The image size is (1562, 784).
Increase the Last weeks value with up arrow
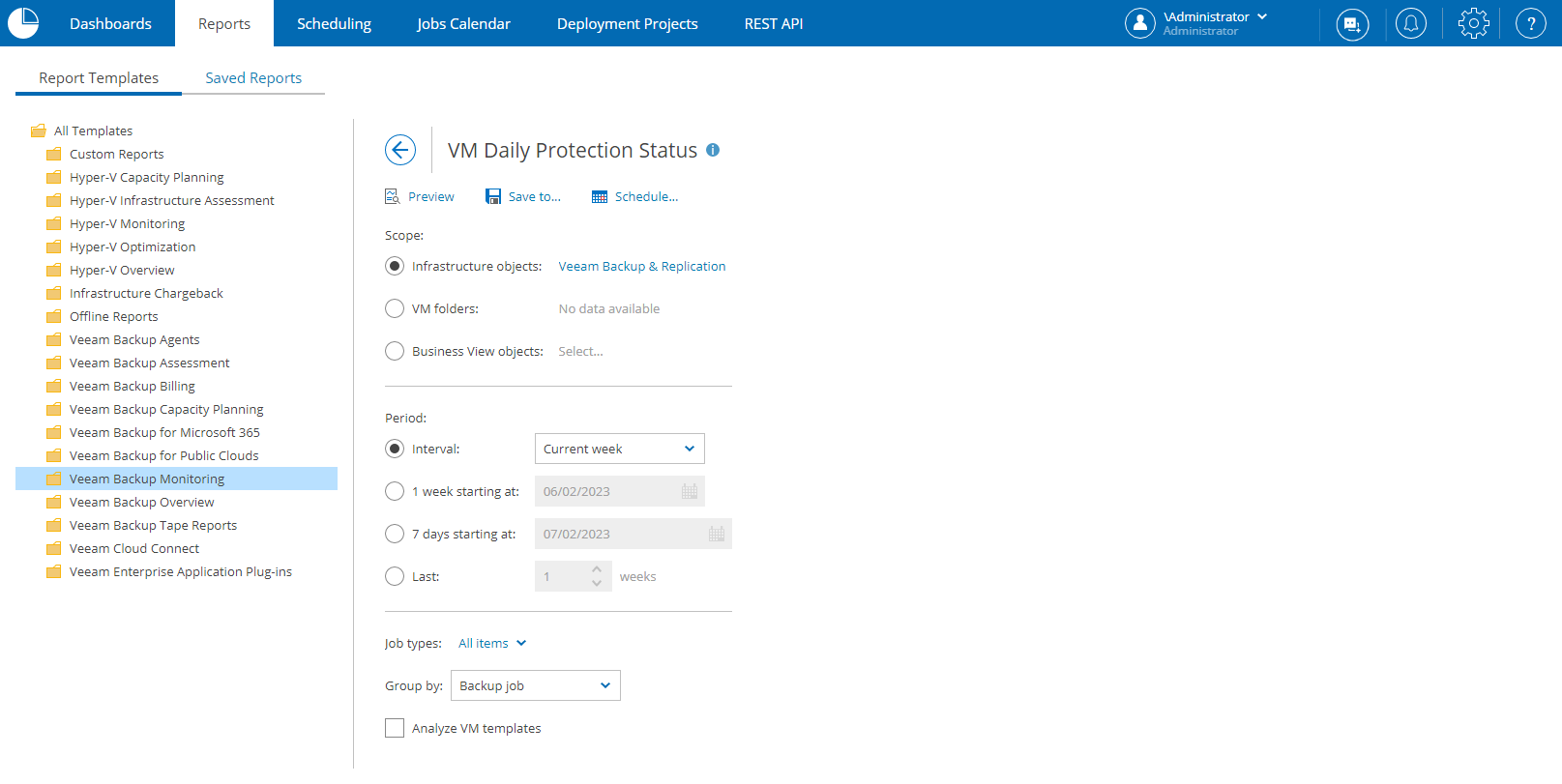[597, 568]
